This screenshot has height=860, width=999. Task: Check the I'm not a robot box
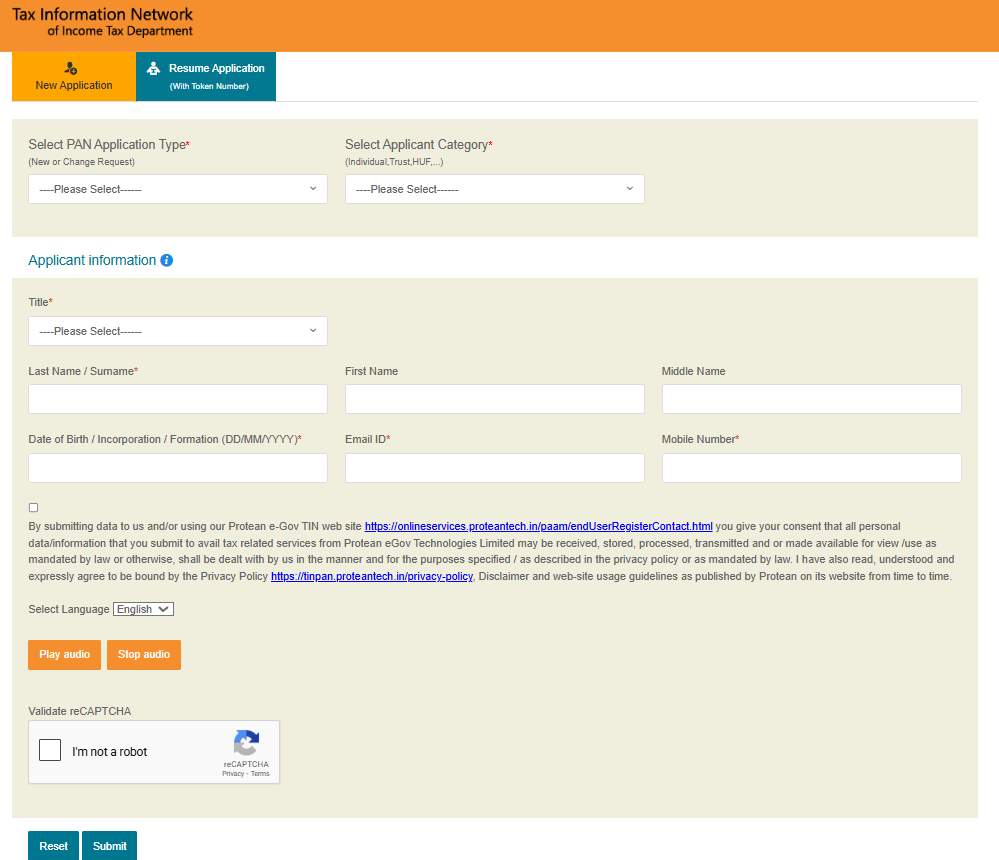coord(49,749)
